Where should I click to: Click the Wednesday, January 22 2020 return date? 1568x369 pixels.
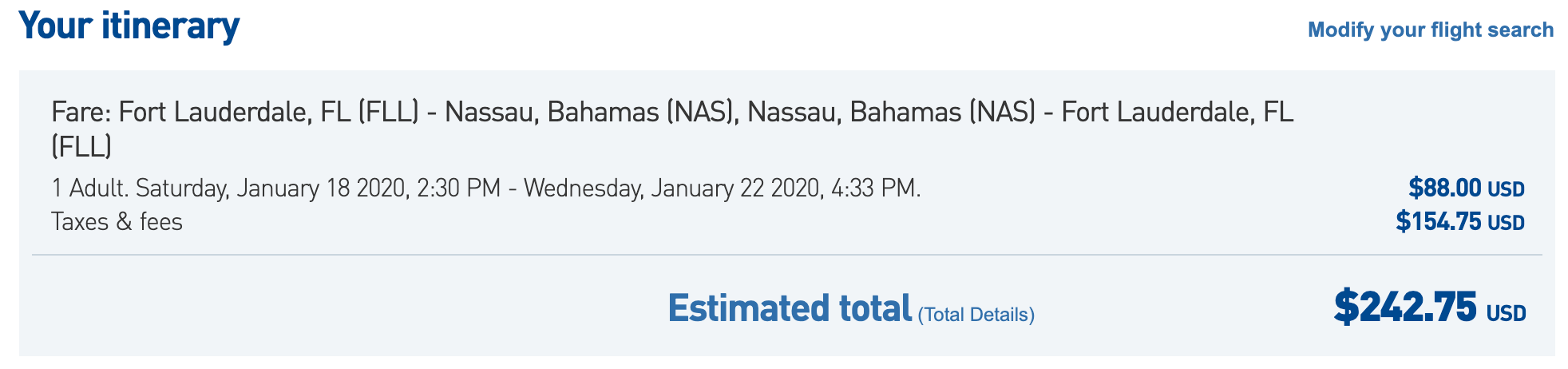coord(672,188)
